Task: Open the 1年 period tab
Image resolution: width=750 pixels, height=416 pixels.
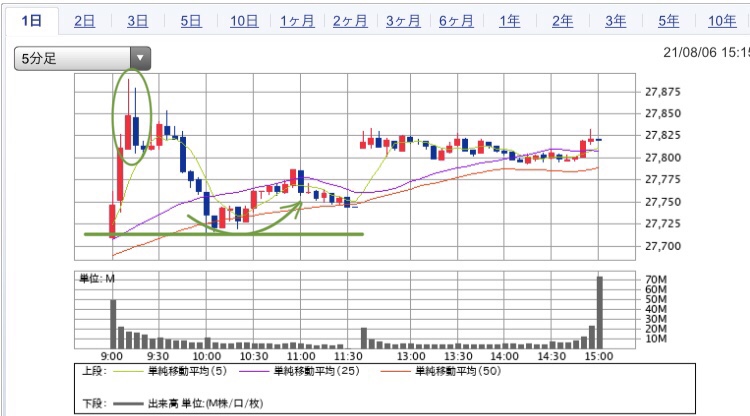Action: (x=509, y=21)
